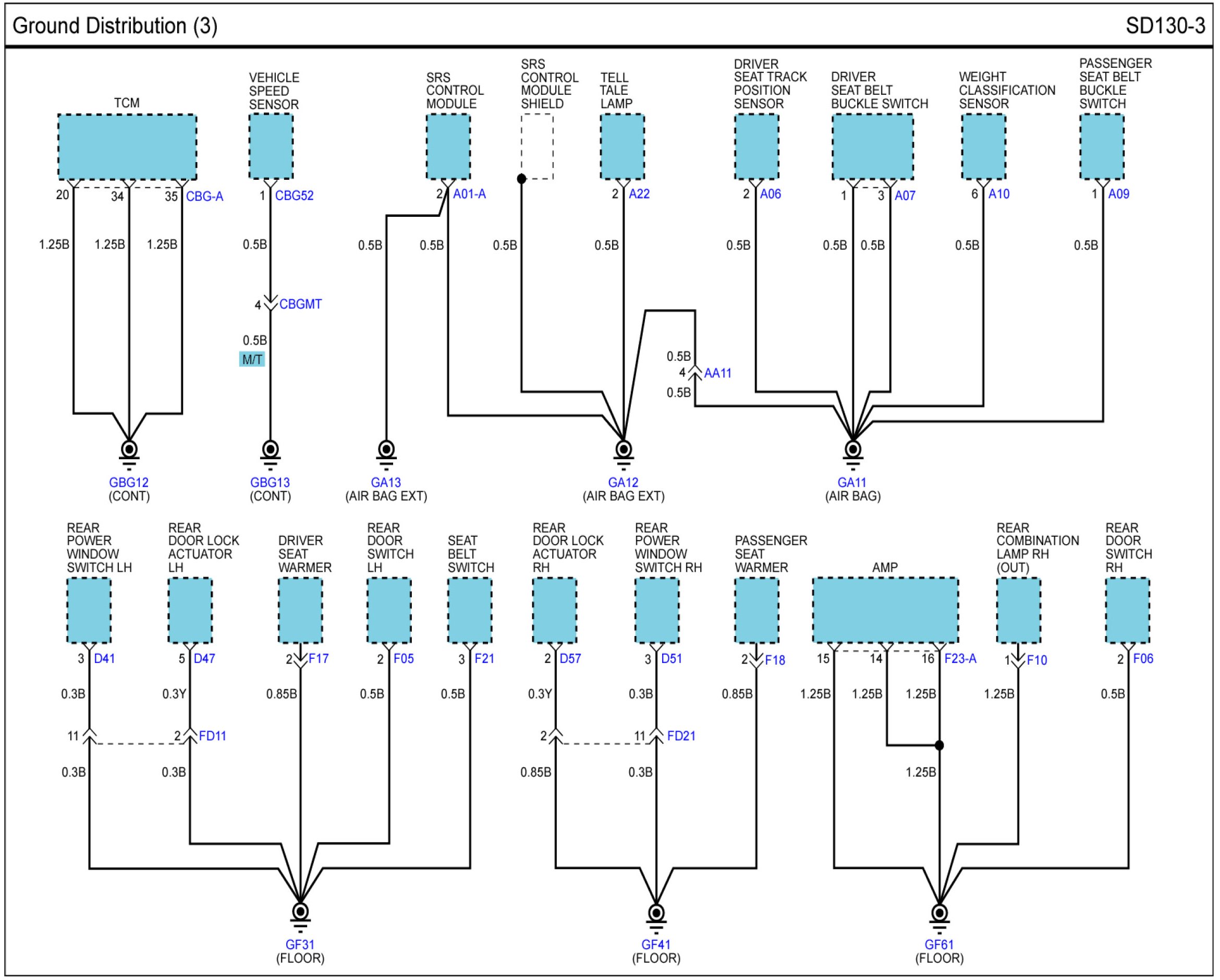The height and width of the screenshot is (980, 1220).
Task: Click the GF41 floor ground symbol
Action: [x=656, y=913]
